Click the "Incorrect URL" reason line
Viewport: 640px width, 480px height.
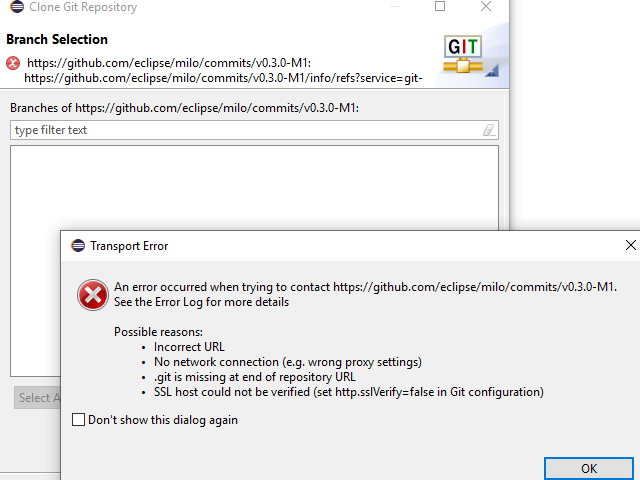[189, 347]
